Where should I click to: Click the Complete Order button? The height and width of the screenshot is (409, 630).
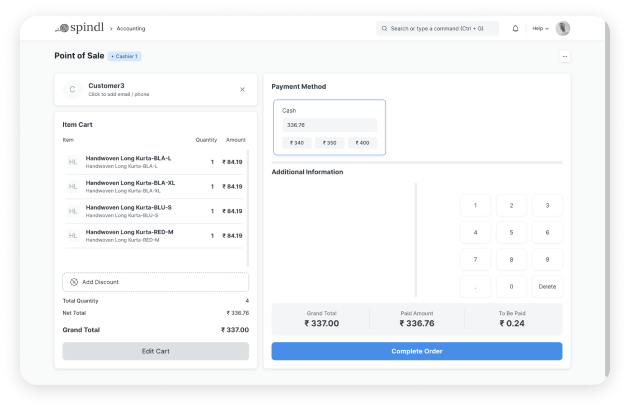coord(417,351)
